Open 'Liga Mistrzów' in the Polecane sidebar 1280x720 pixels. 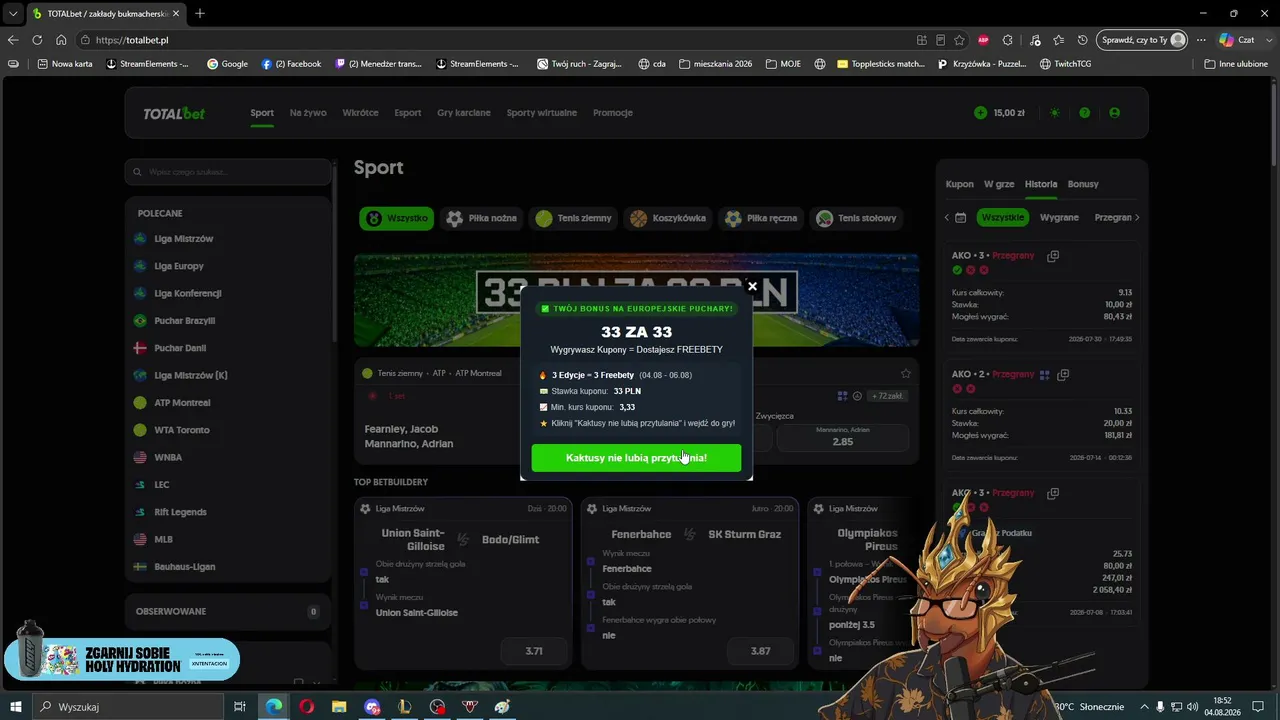pos(183,239)
